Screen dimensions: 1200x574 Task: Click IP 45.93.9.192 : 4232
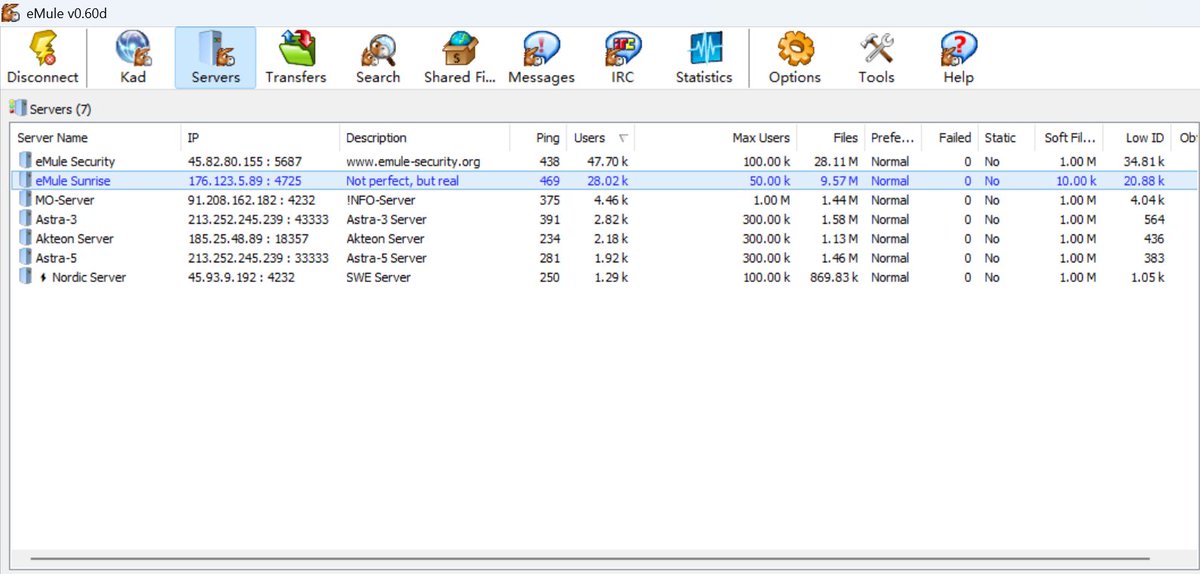242,277
